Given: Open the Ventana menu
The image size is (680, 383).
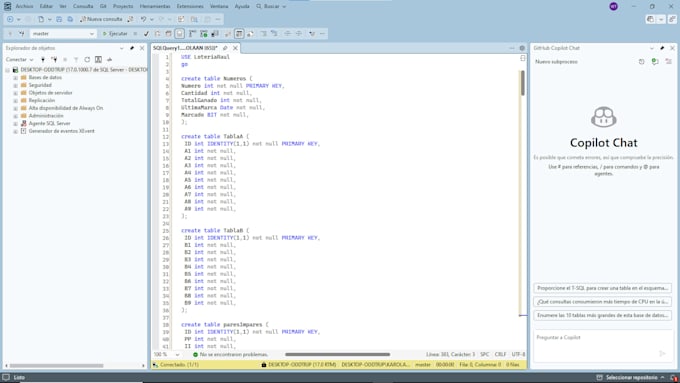Looking at the screenshot, I should pyautogui.click(x=219, y=7).
